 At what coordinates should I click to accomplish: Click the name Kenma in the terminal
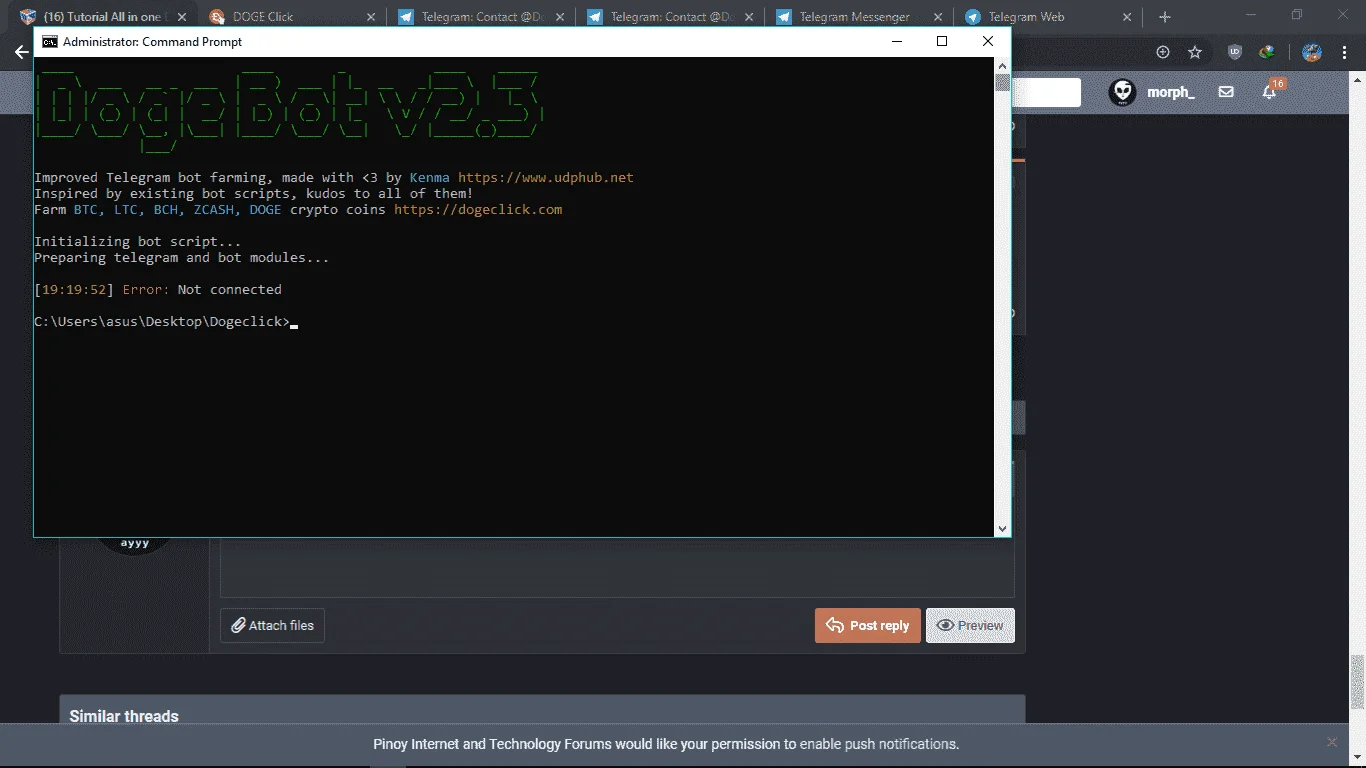pos(430,178)
